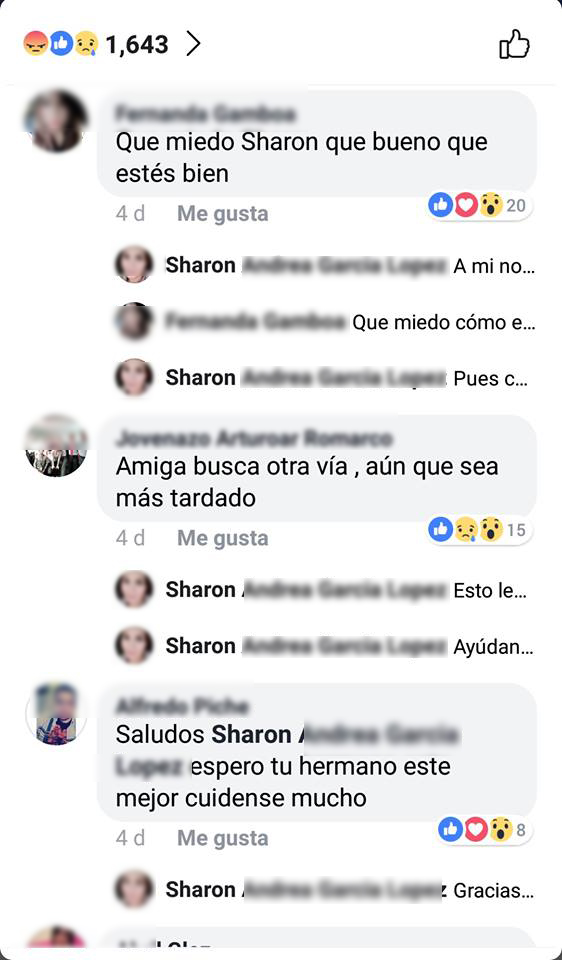Click 'Me gusta' under the 'Saludos Sharon' comment
The height and width of the screenshot is (960, 562).
223,838
